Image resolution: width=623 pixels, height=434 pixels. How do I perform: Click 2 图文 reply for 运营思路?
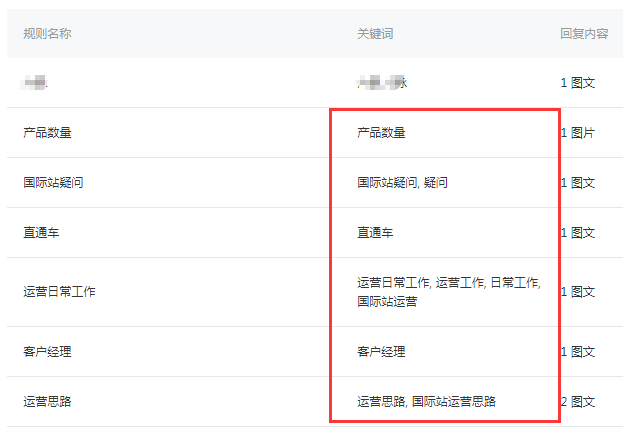[578, 401]
